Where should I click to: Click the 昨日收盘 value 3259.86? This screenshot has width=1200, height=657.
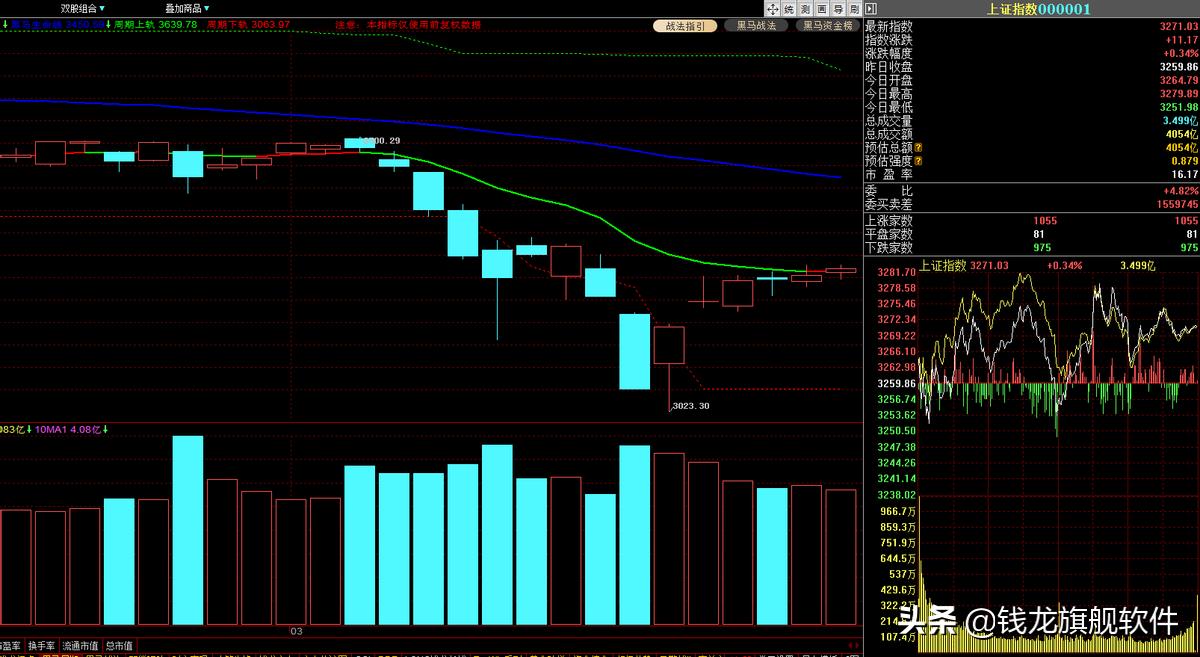coord(1180,66)
